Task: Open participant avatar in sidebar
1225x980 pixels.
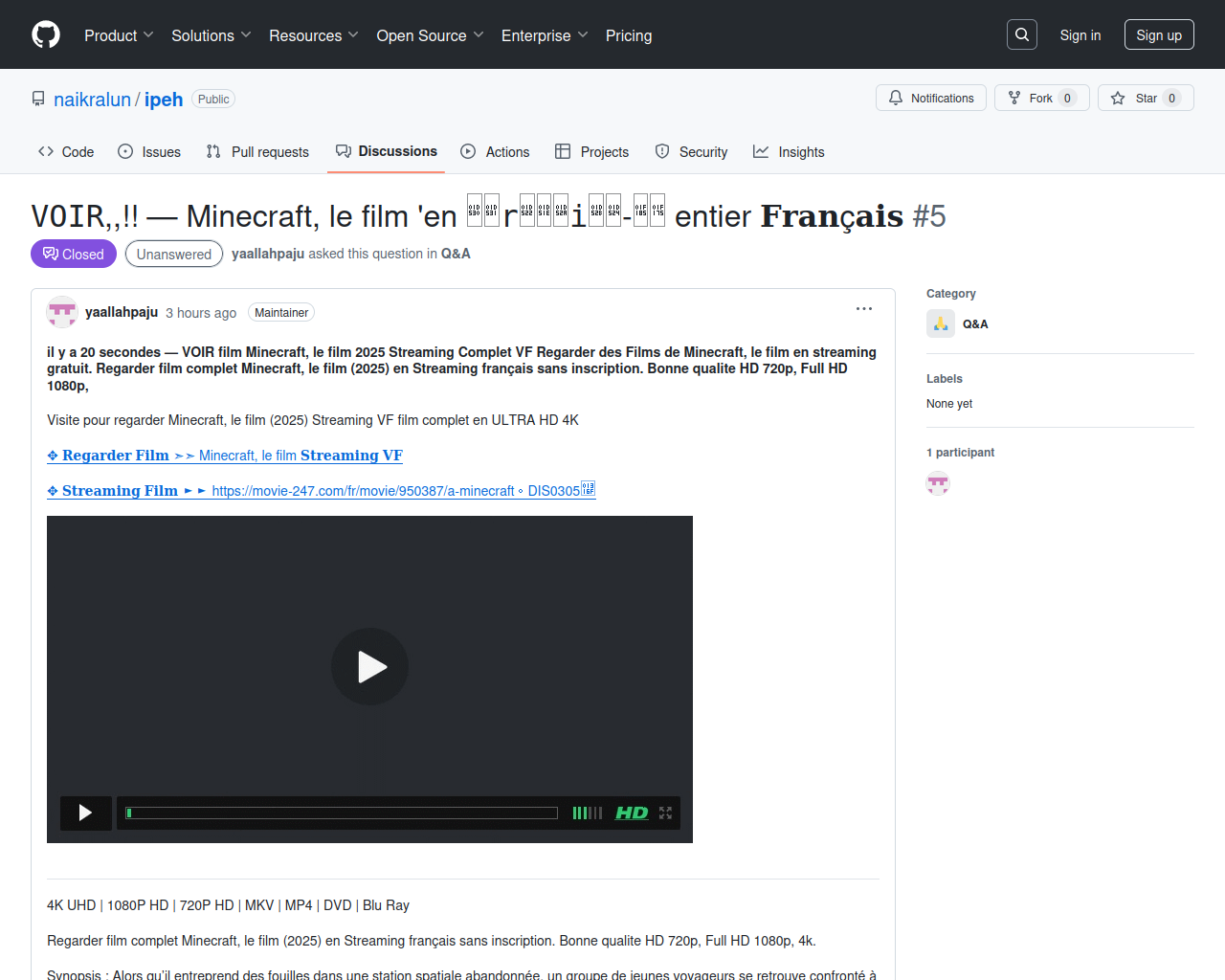Action: (938, 483)
